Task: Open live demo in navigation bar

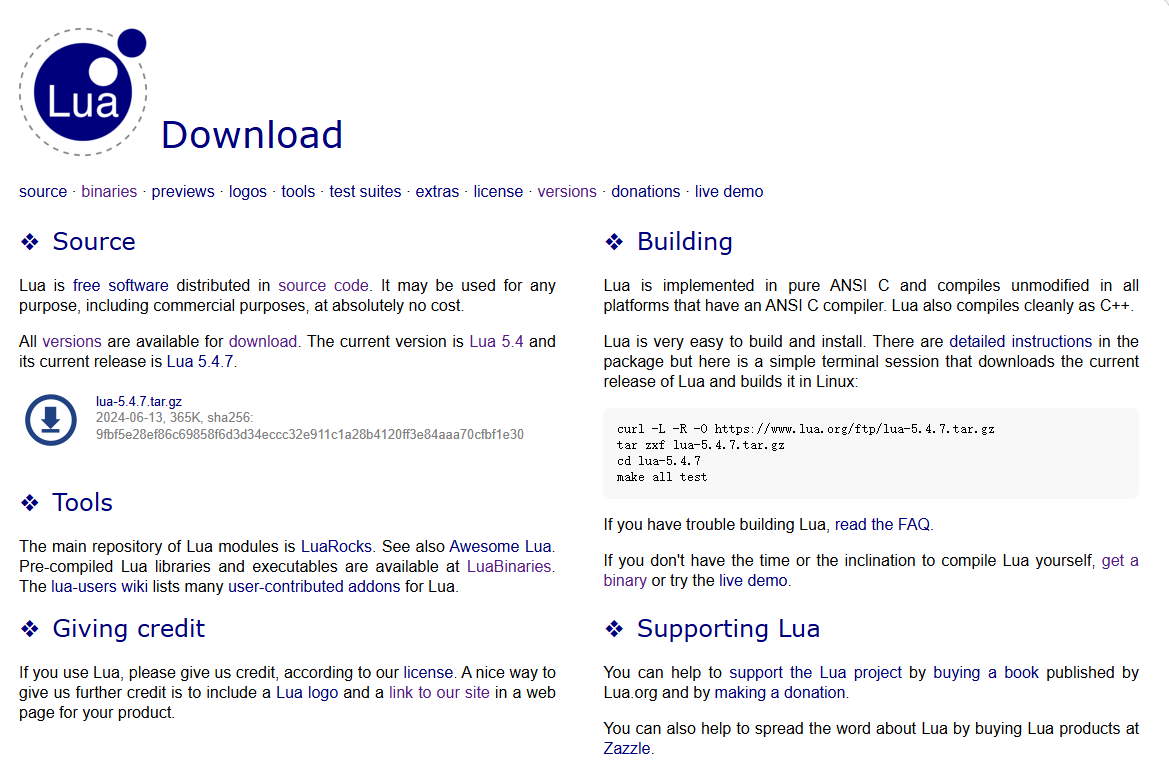Action: (729, 192)
